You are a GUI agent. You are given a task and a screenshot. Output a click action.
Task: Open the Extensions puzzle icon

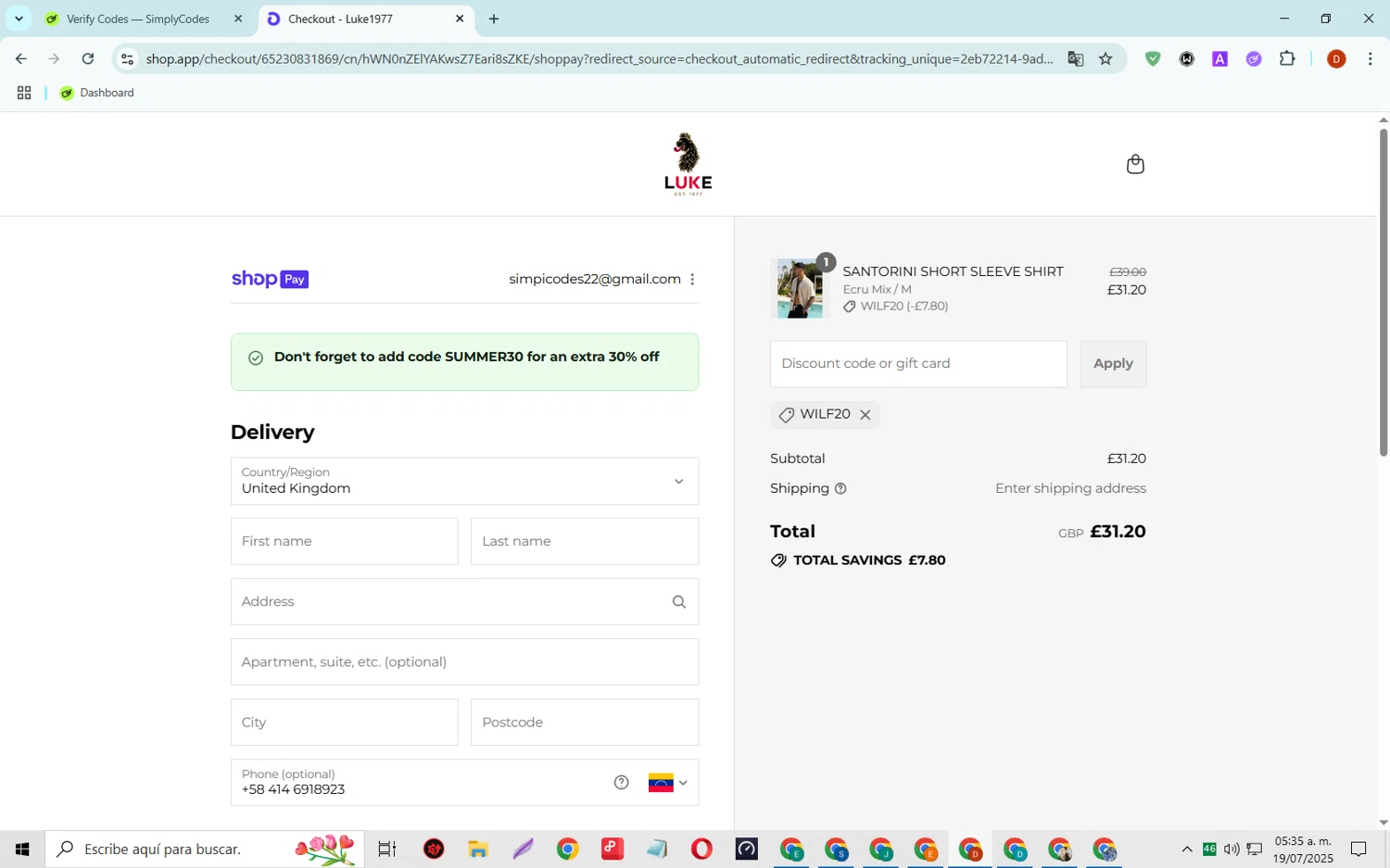pos(1287,59)
